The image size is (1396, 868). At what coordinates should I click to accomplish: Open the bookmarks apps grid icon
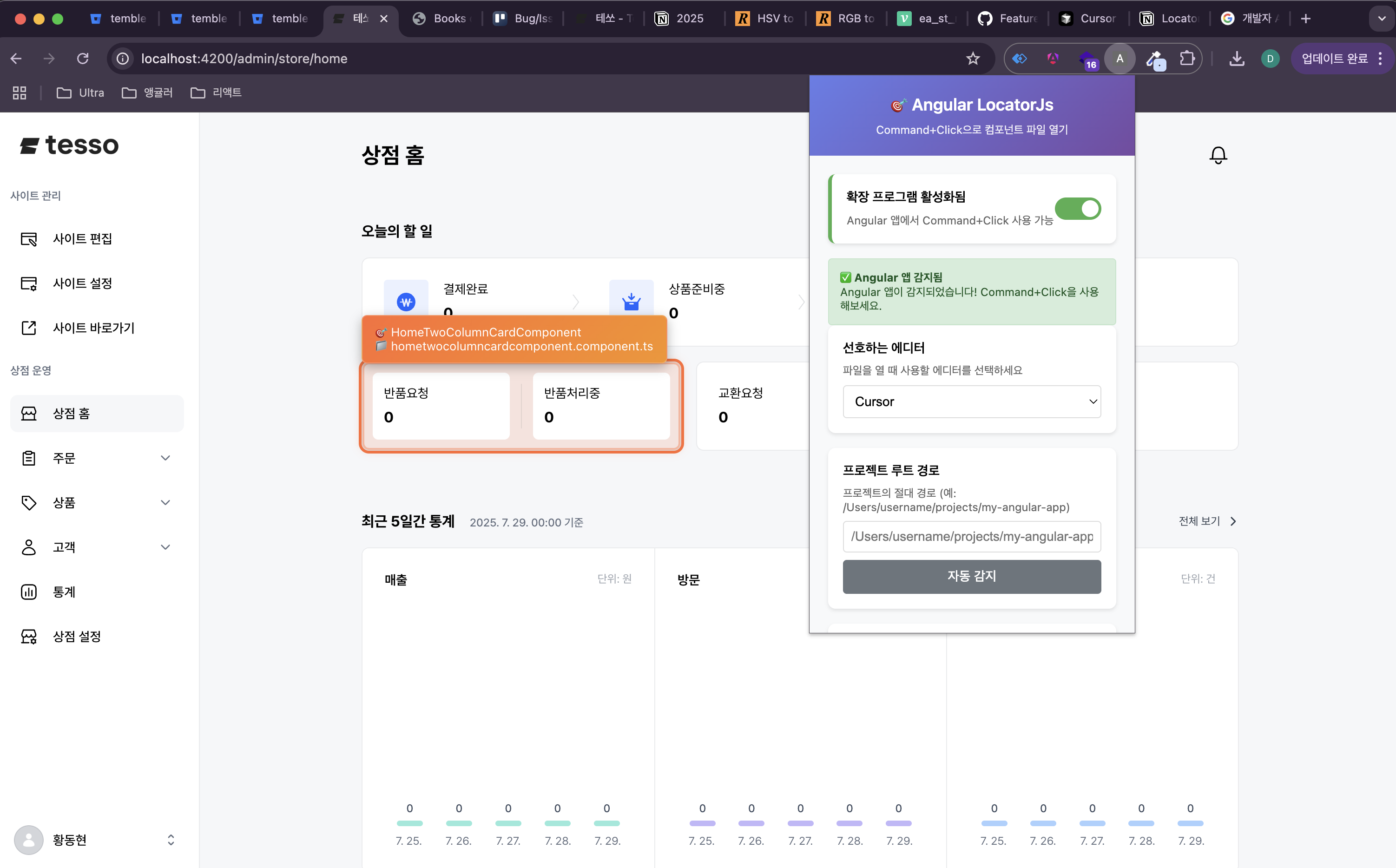point(20,92)
